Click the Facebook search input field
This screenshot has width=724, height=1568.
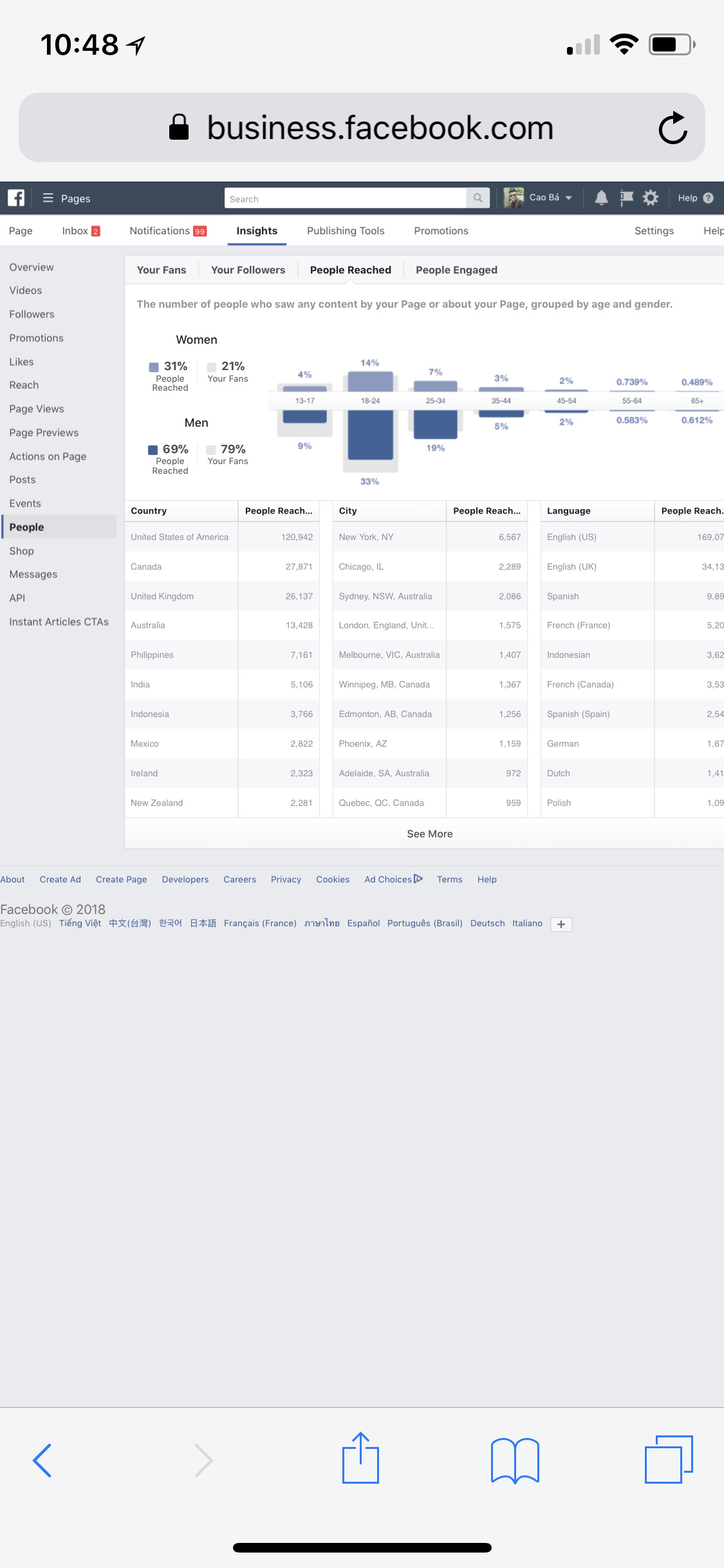[346, 198]
